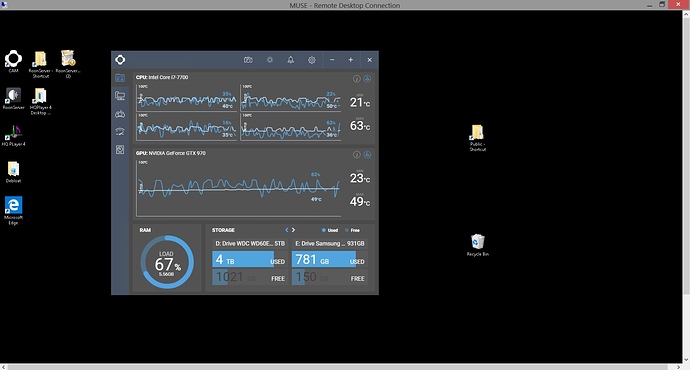Open the Games sidebar tab
The width and height of the screenshot is (690, 370).
click(x=120, y=114)
